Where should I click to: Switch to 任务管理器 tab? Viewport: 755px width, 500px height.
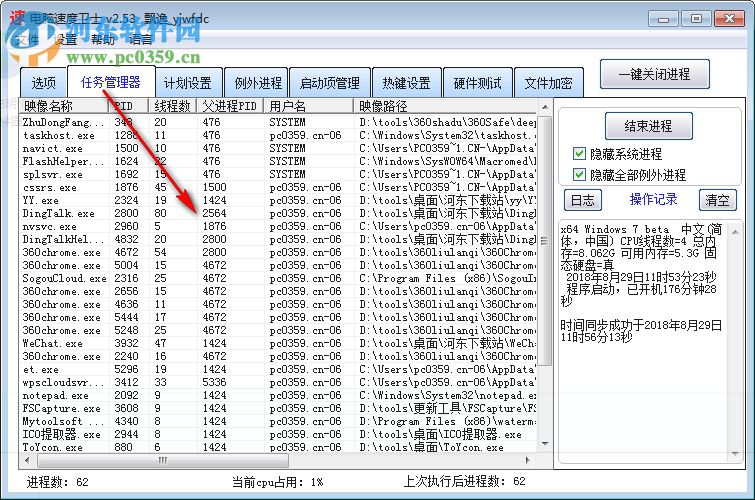[x=111, y=82]
